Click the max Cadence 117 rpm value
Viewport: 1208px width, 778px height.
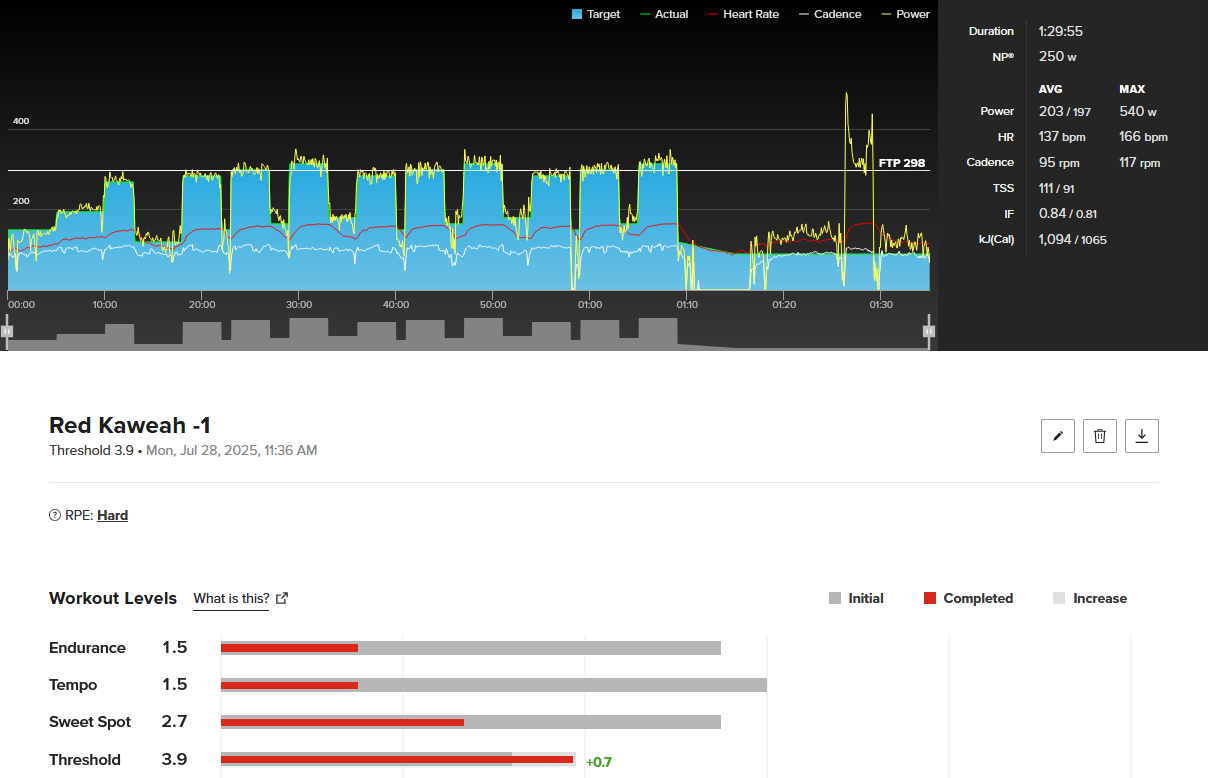coord(1140,162)
